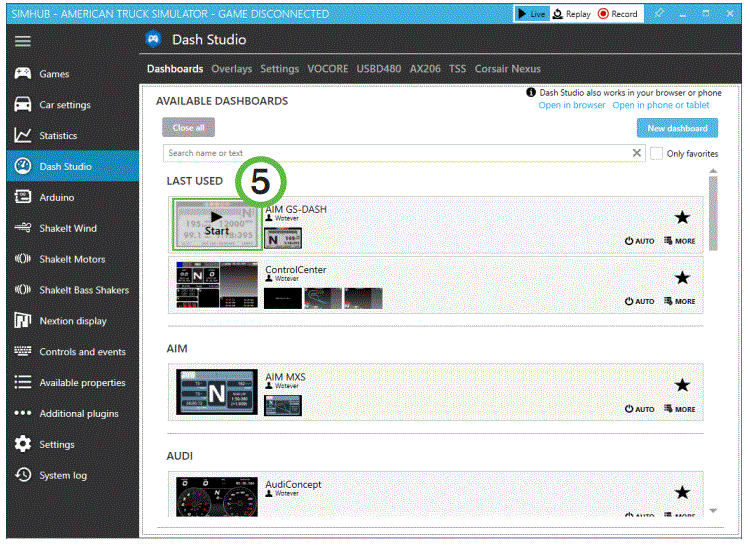Open the USBD480 tab
This screenshot has height=546, width=750.
[378, 69]
